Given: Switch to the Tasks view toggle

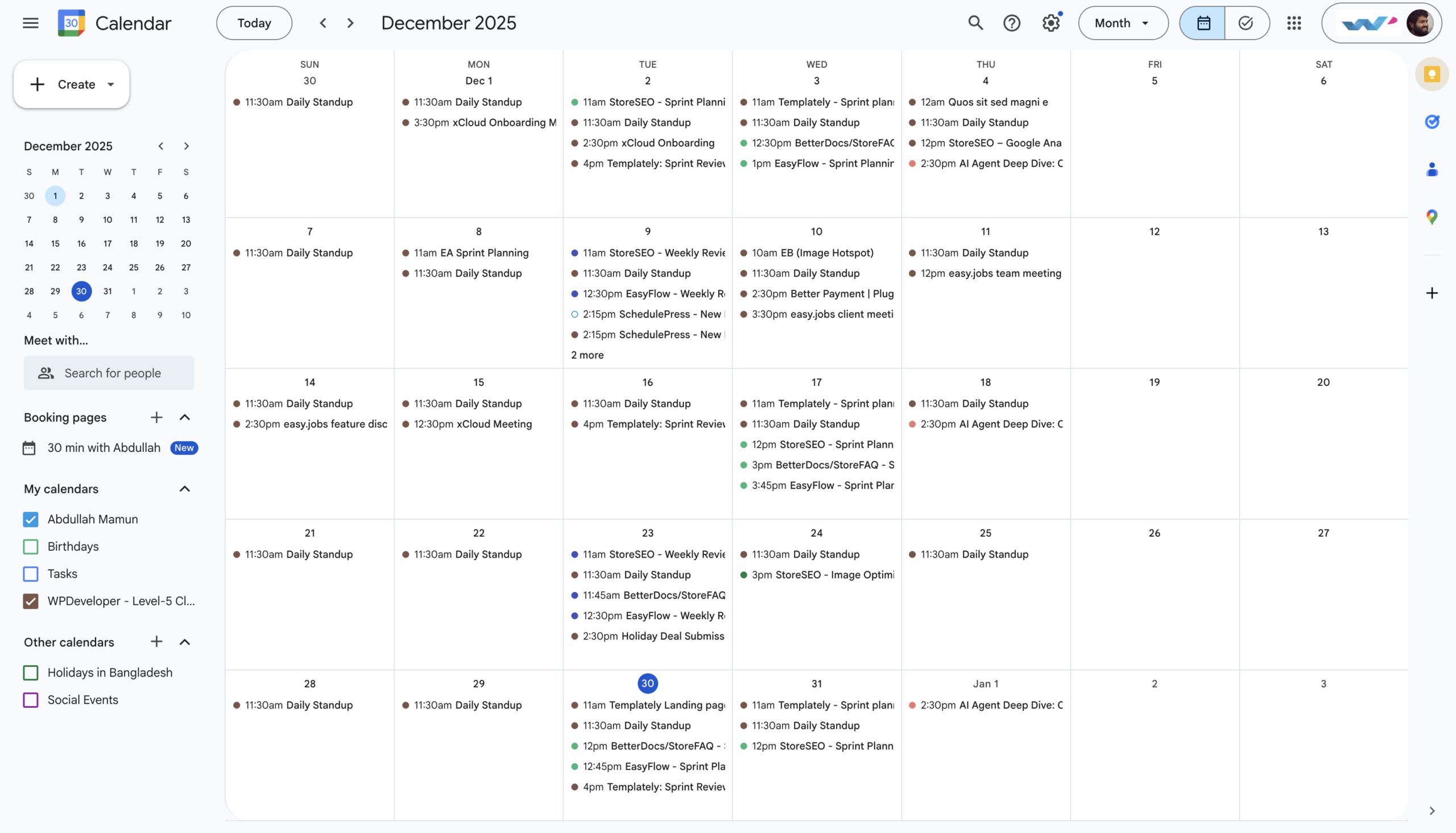Looking at the screenshot, I should point(1247,23).
